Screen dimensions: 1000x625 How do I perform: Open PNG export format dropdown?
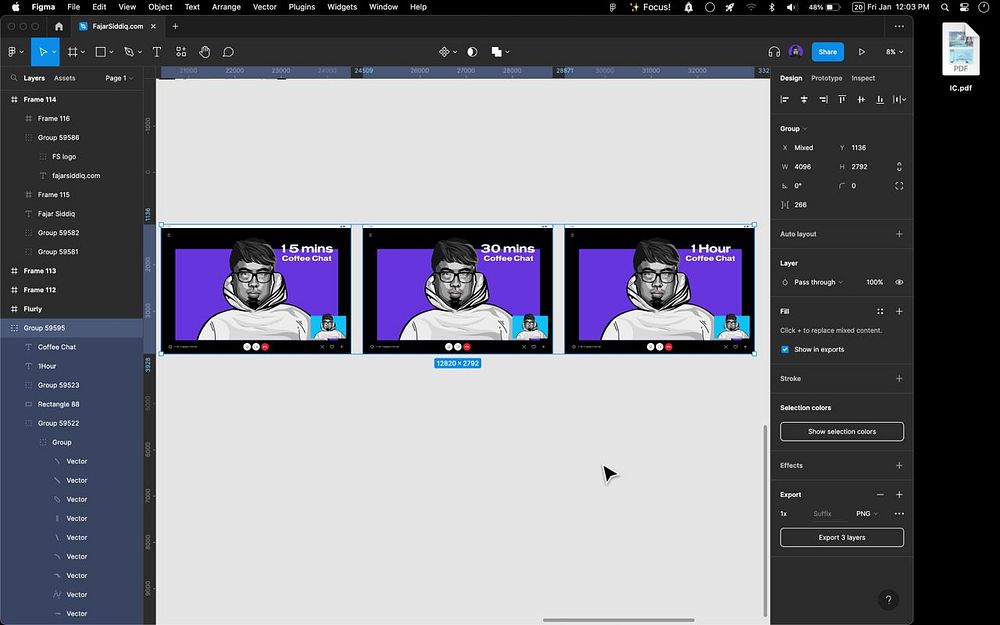867,513
